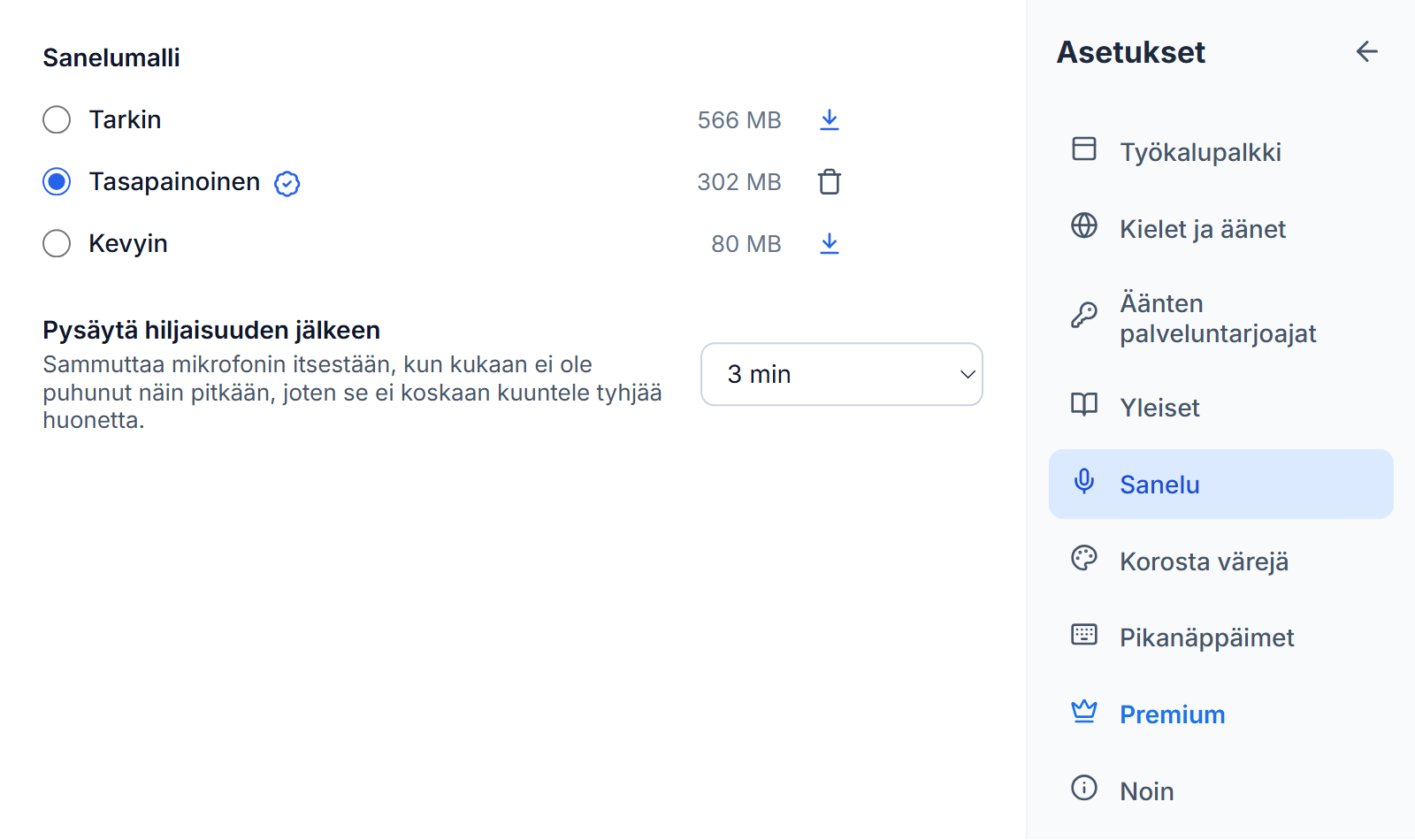Download the Kevyin 80 MB model
This screenshot has height=840, width=1415.
[x=829, y=243]
